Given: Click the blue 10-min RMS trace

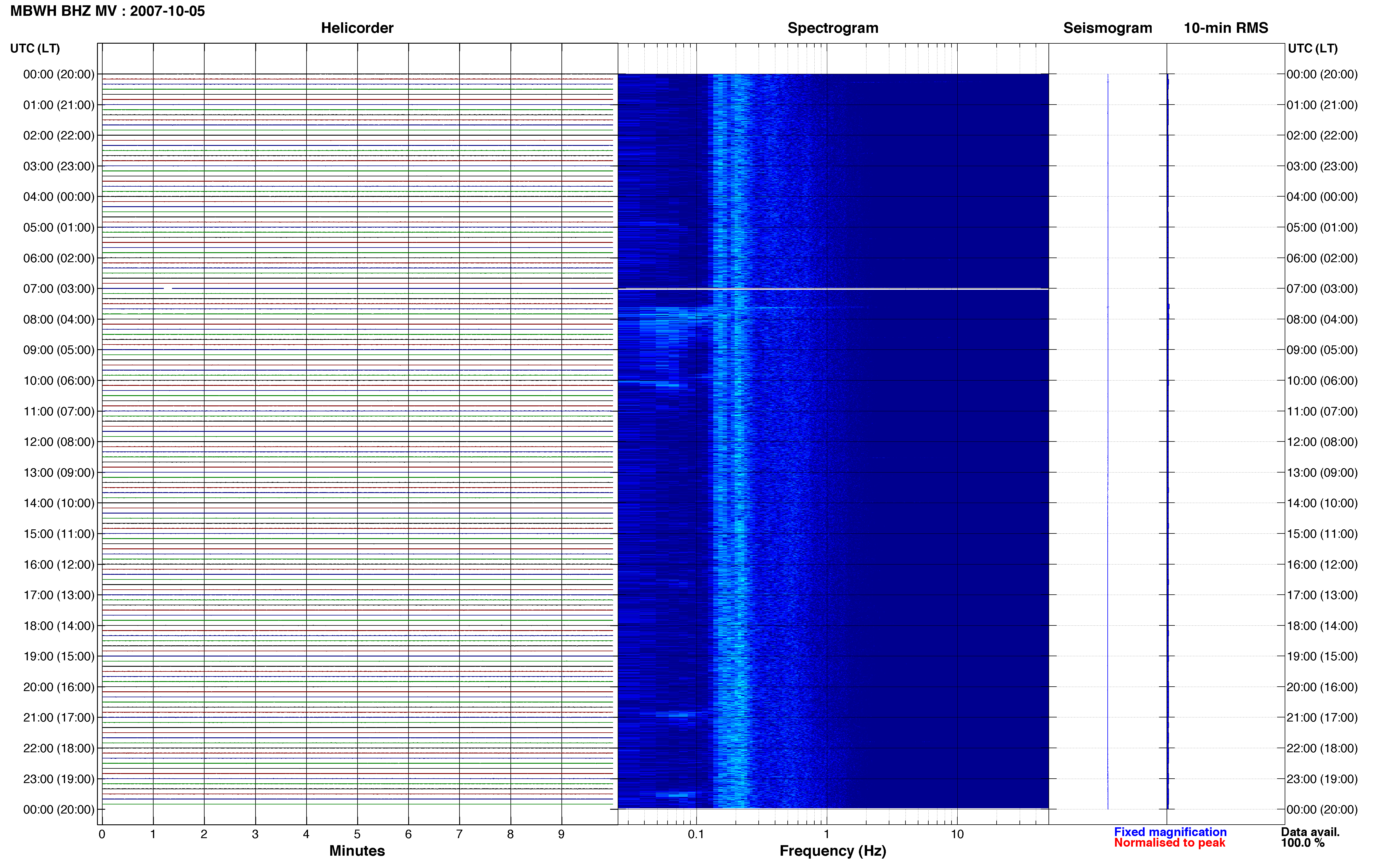Looking at the screenshot, I should point(1168,441).
